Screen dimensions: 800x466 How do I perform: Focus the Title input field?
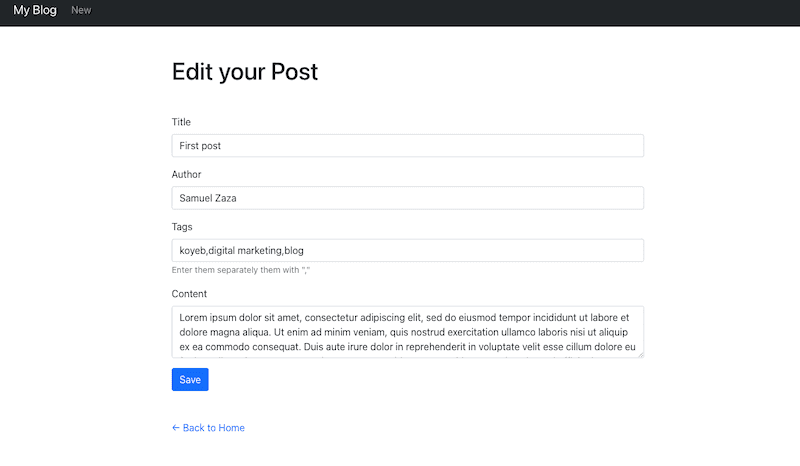click(x=407, y=146)
